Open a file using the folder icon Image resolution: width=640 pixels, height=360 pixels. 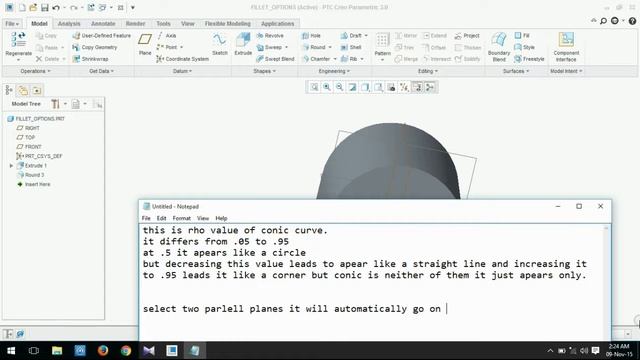click(33, 7)
